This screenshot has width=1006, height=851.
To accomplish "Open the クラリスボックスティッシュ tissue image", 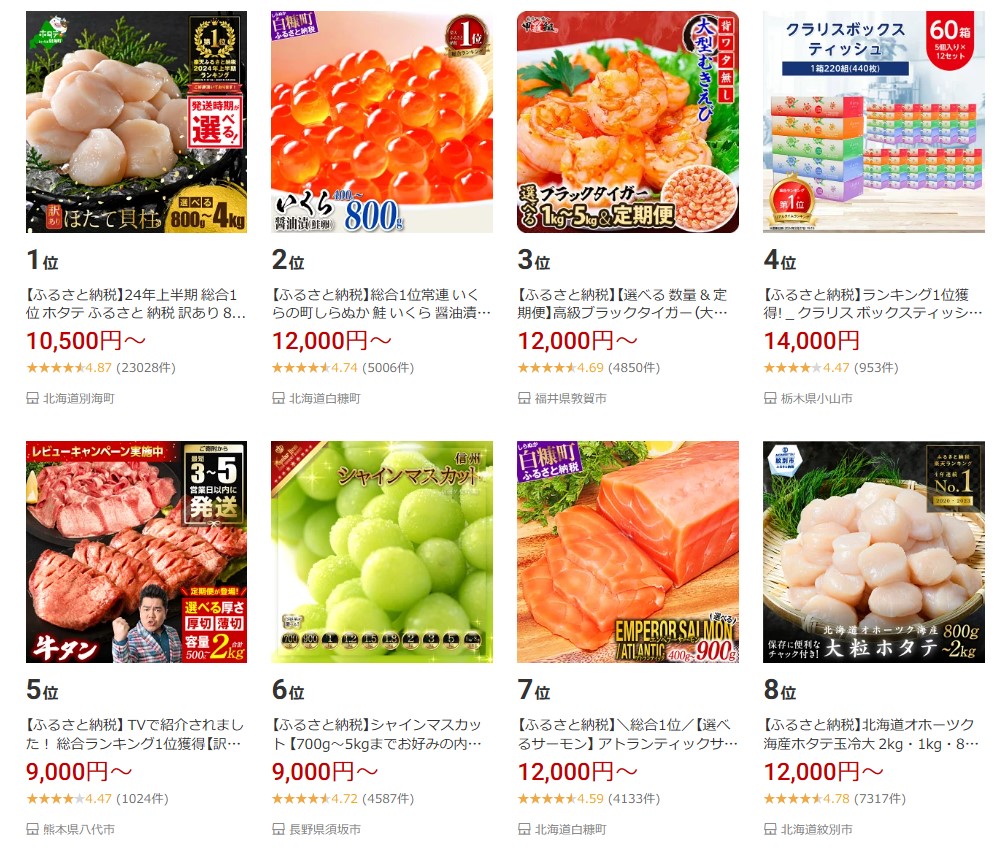I will tap(874, 122).
